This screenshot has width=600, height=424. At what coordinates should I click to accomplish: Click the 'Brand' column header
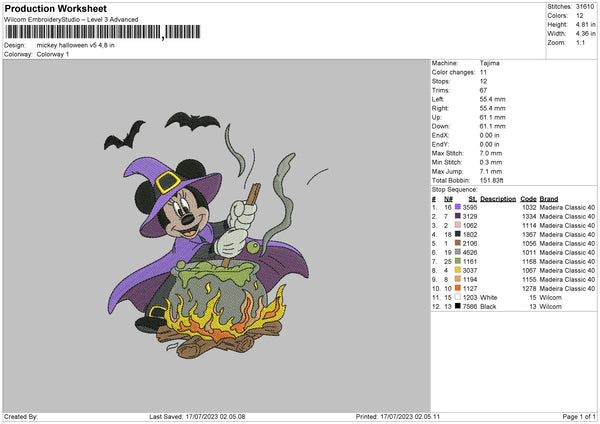tap(549, 199)
